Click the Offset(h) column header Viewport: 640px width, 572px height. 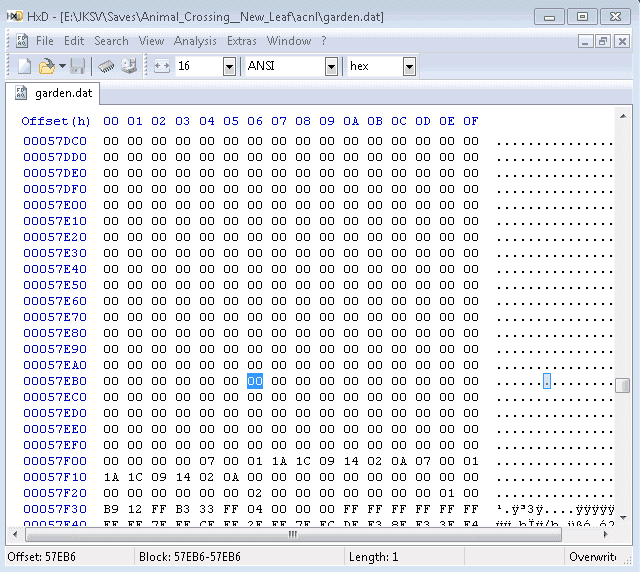pyautogui.click(x=56, y=121)
